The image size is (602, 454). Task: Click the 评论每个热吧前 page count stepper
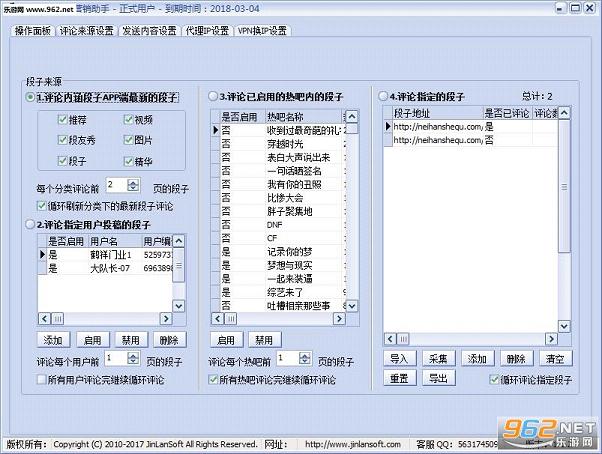(x=305, y=358)
